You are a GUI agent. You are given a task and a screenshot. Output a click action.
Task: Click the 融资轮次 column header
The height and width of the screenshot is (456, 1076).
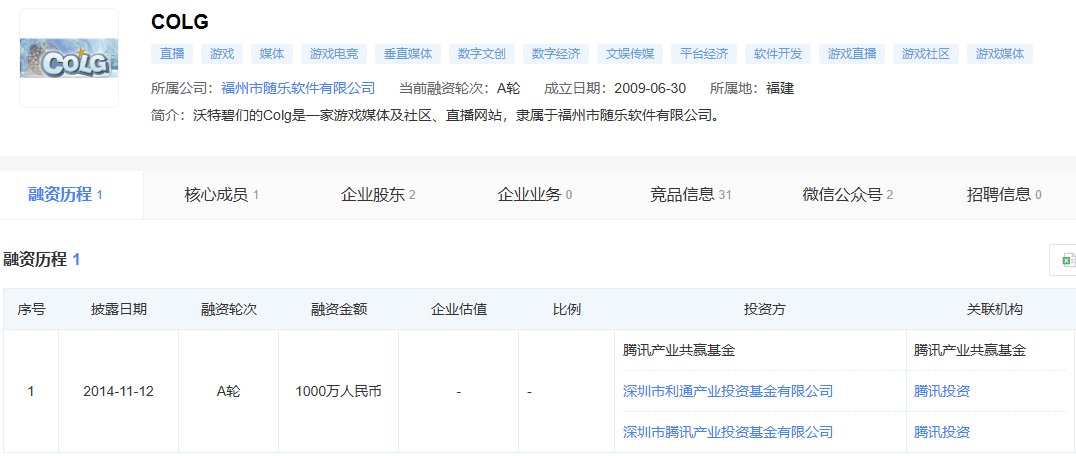[x=229, y=309]
